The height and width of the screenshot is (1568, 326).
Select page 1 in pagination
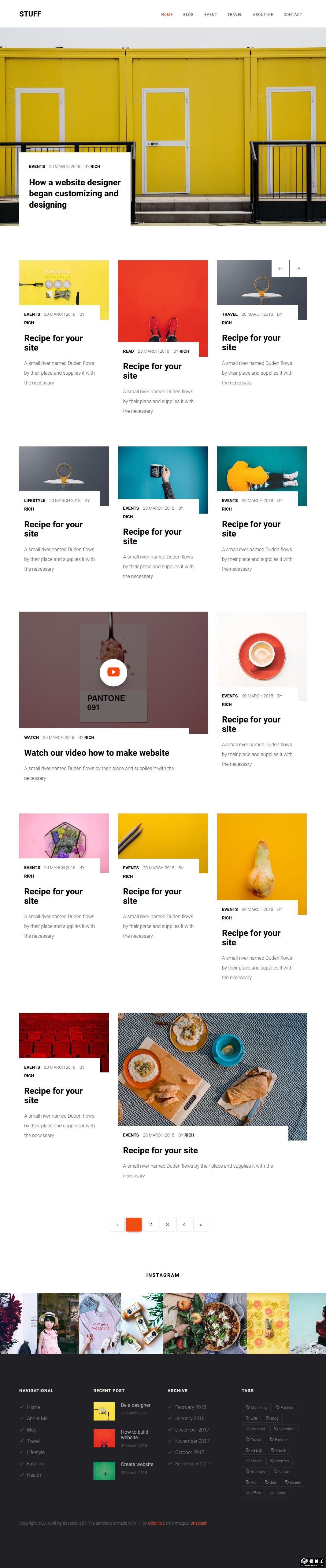[x=133, y=1225]
